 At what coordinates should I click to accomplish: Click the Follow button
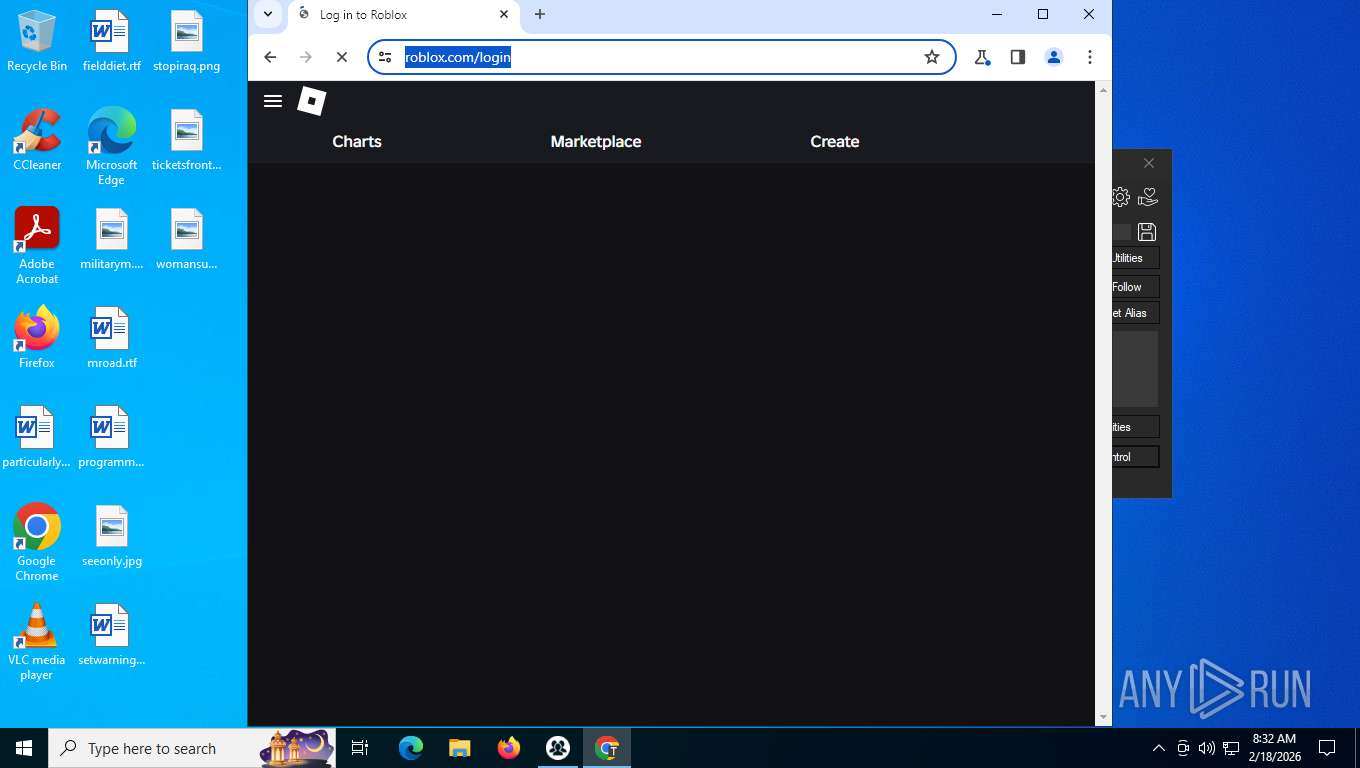tap(1136, 287)
